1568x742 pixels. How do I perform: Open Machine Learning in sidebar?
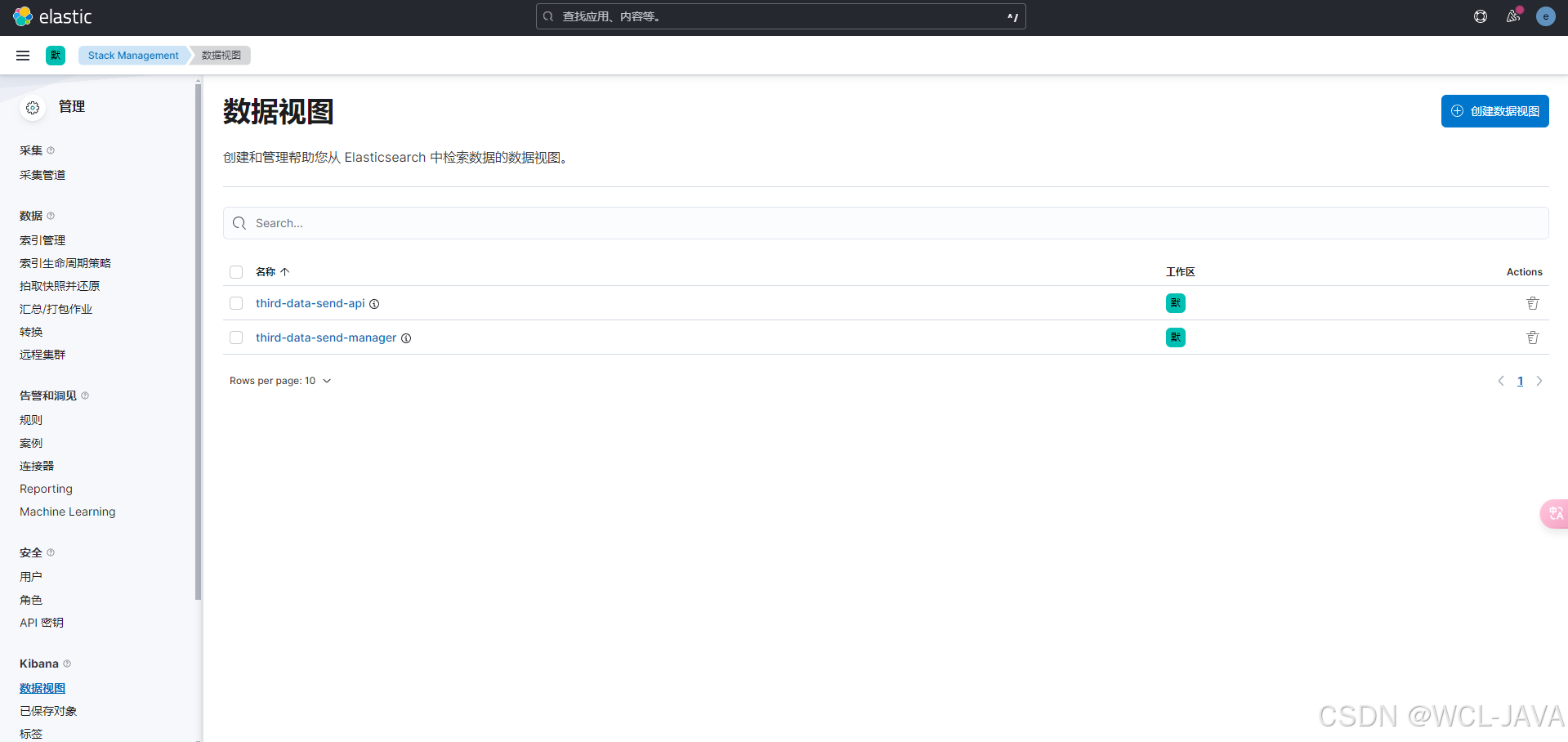(68, 512)
